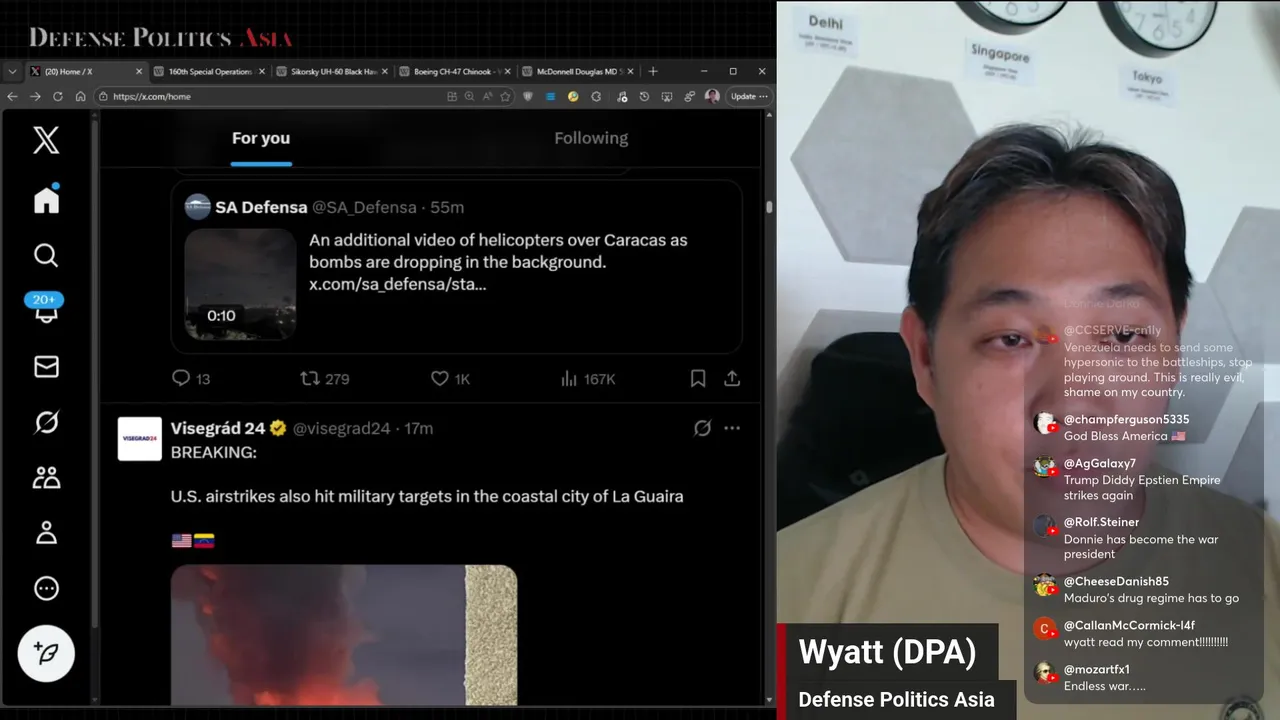The image size is (1280, 720).
Task: Select the 160th Special Operations browser tab
Action: pos(210,71)
